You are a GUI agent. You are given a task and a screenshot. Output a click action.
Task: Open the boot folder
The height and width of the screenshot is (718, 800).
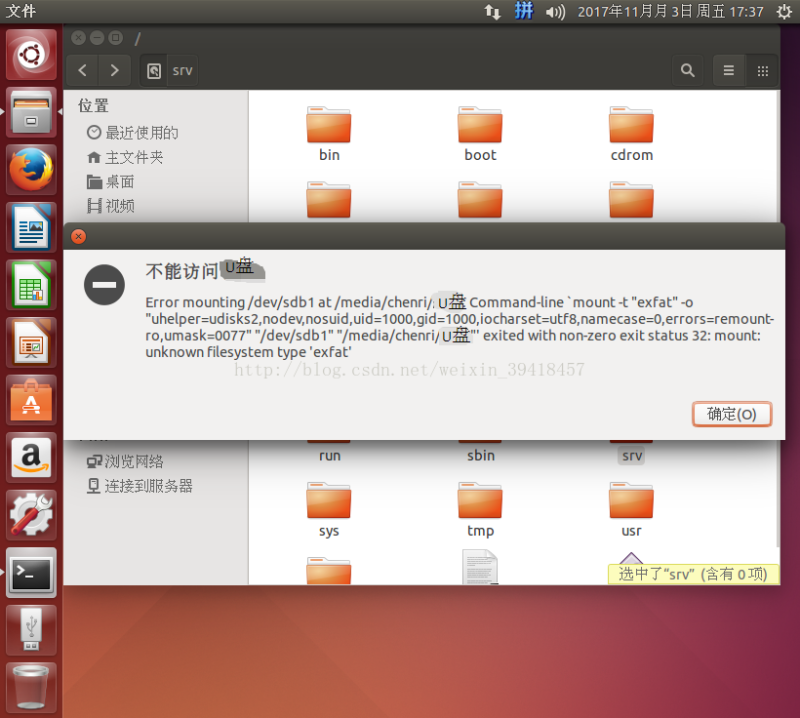480,134
